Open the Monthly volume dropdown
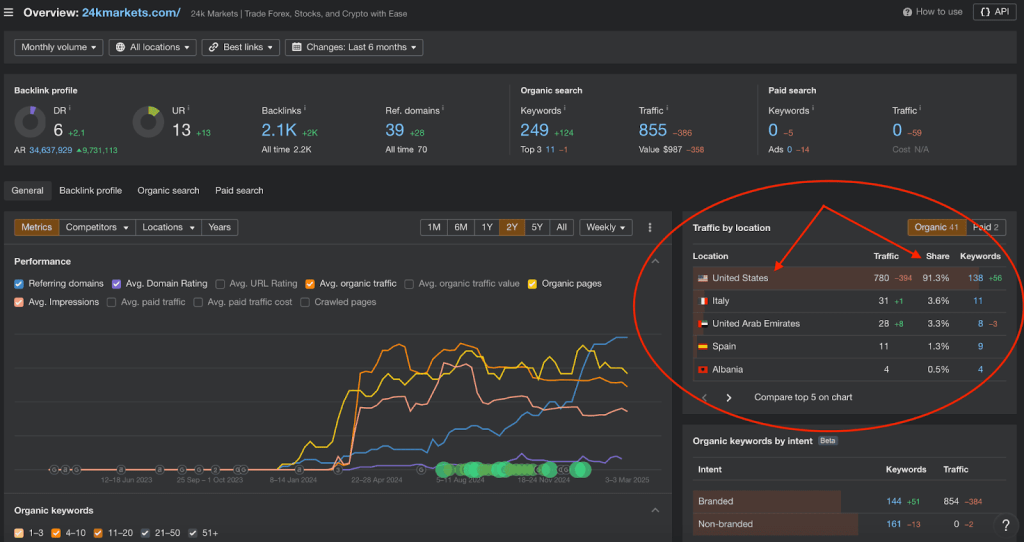1024x542 pixels. (x=59, y=47)
